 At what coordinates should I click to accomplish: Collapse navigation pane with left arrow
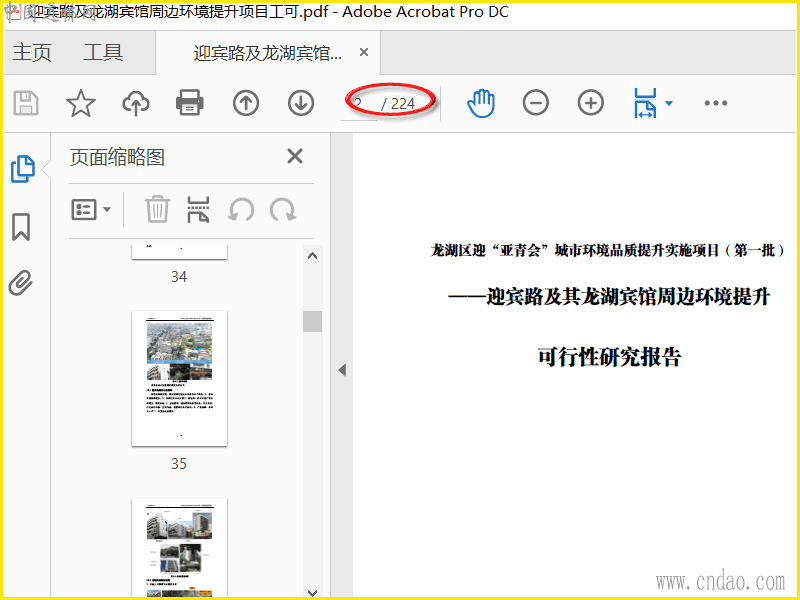[342, 370]
